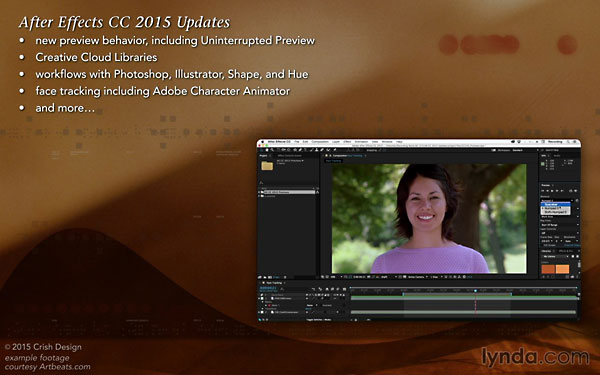The width and height of the screenshot is (600, 375).
Task: Open the Layer menu
Action: [336, 142]
